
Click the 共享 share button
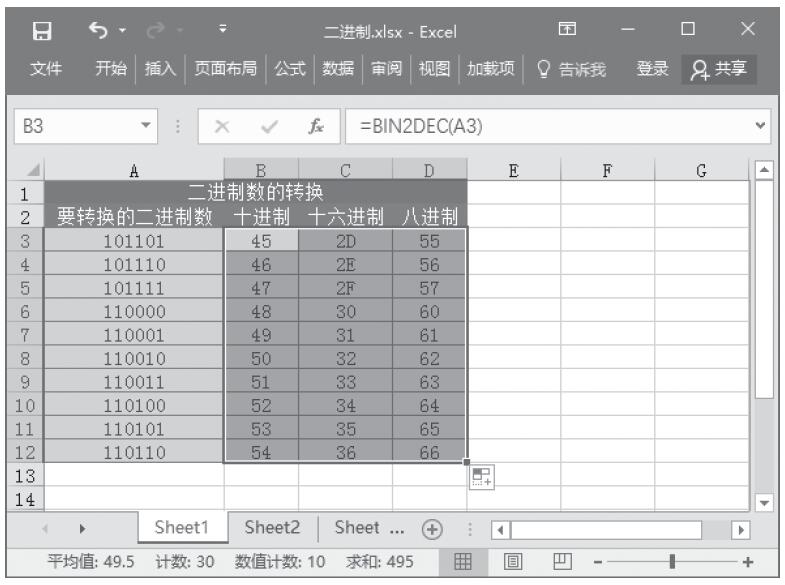pyautogui.click(x=719, y=69)
